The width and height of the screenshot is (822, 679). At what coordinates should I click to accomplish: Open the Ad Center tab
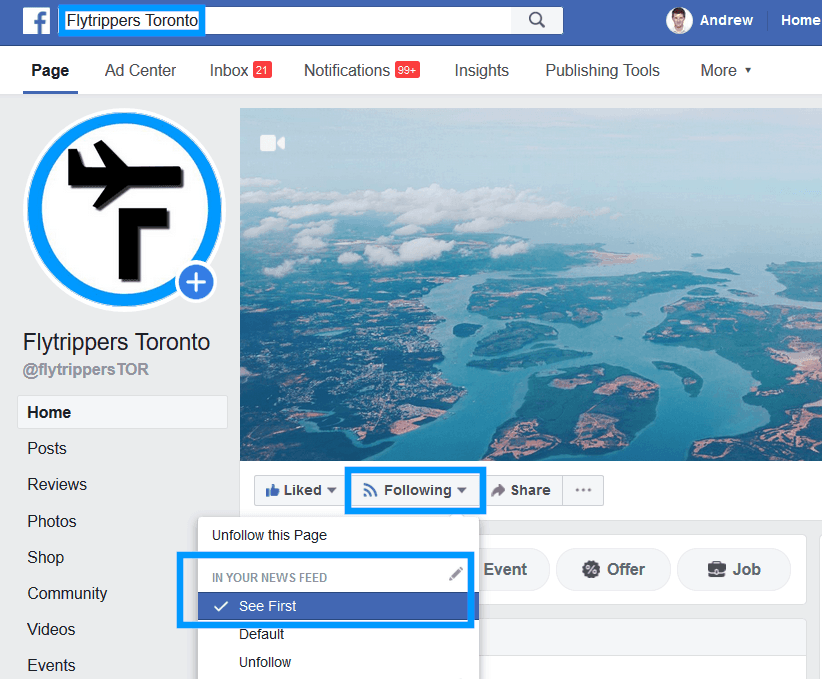(140, 70)
